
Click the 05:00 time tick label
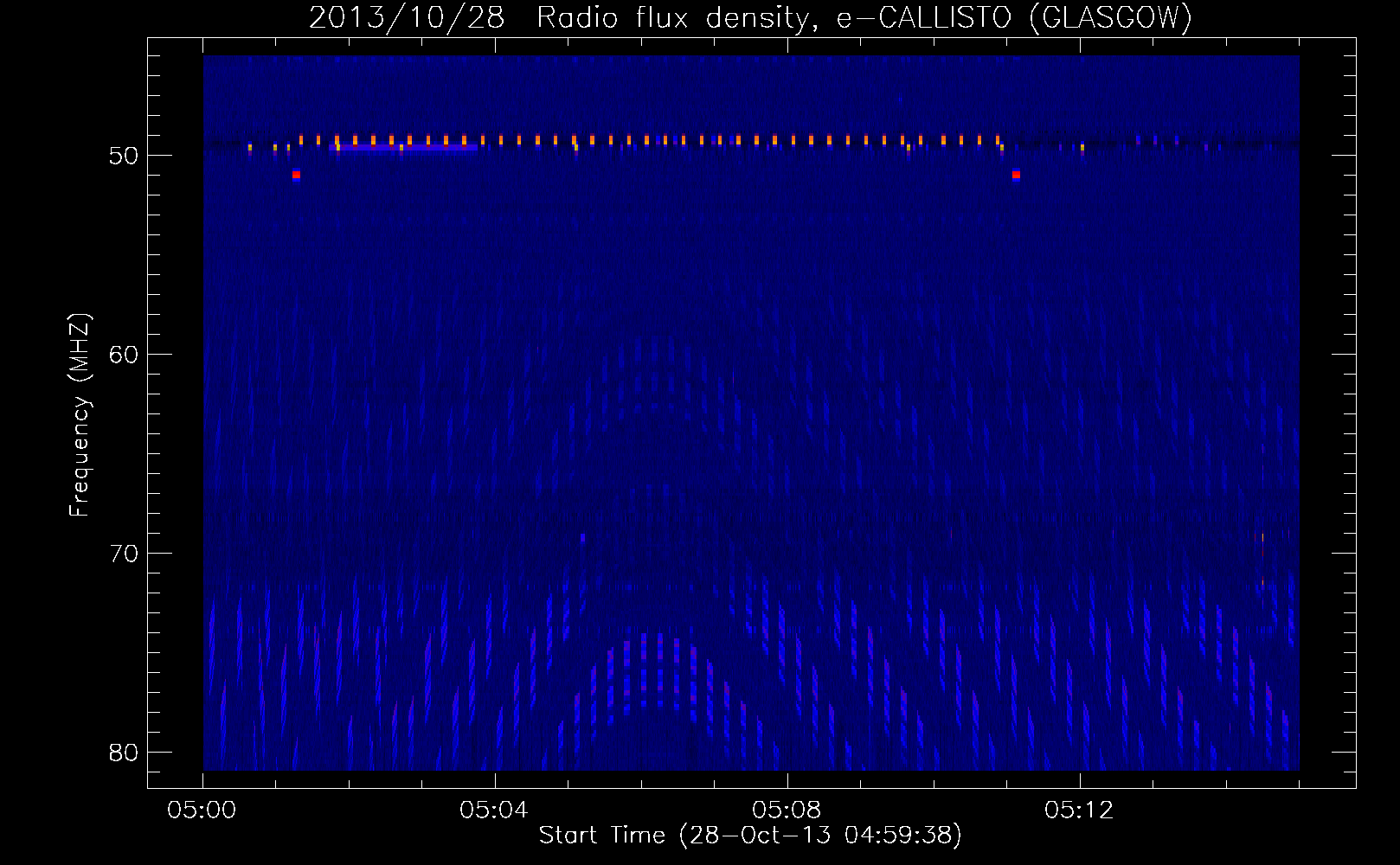tap(202, 810)
